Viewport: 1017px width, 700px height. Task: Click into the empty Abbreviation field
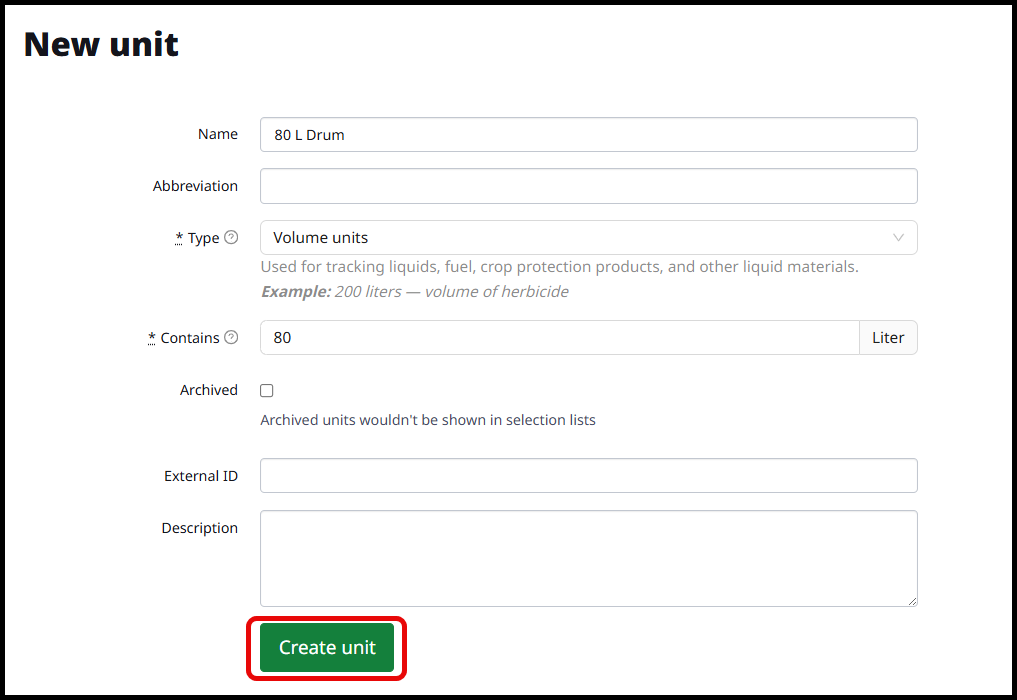[588, 186]
